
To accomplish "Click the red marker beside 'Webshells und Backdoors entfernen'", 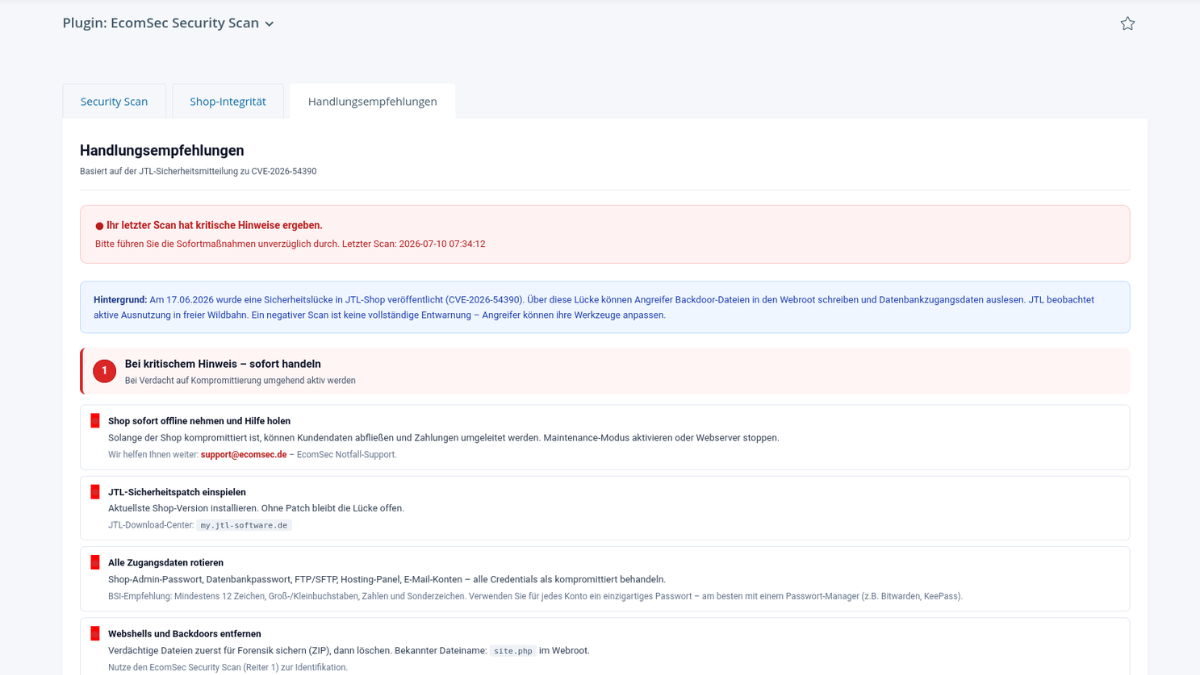I will tap(95, 633).
